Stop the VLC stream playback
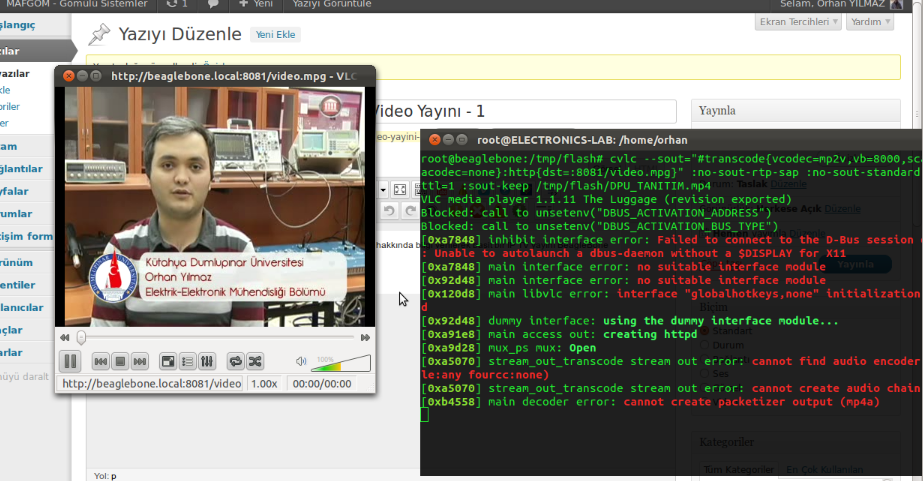 pyautogui.click(x=120, y=361)
